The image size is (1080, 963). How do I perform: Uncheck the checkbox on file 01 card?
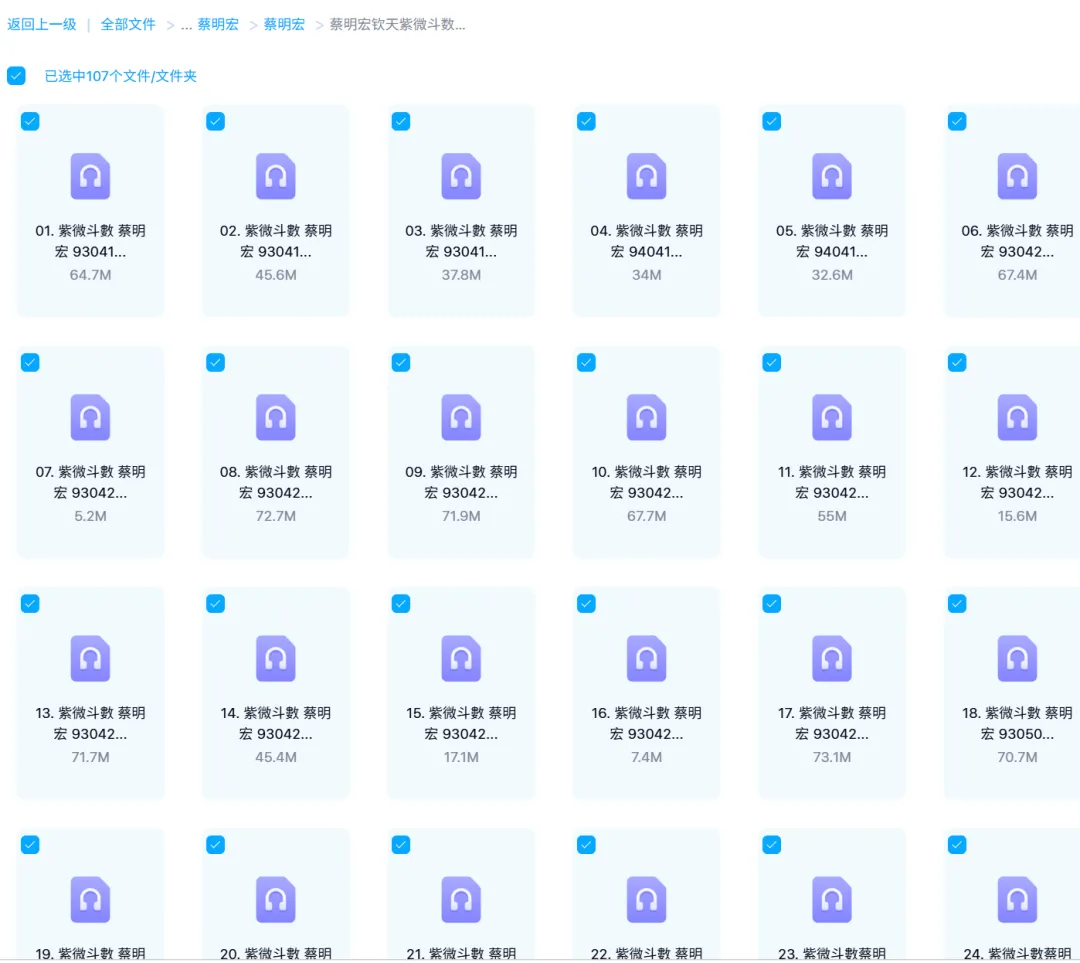(30, 121)
